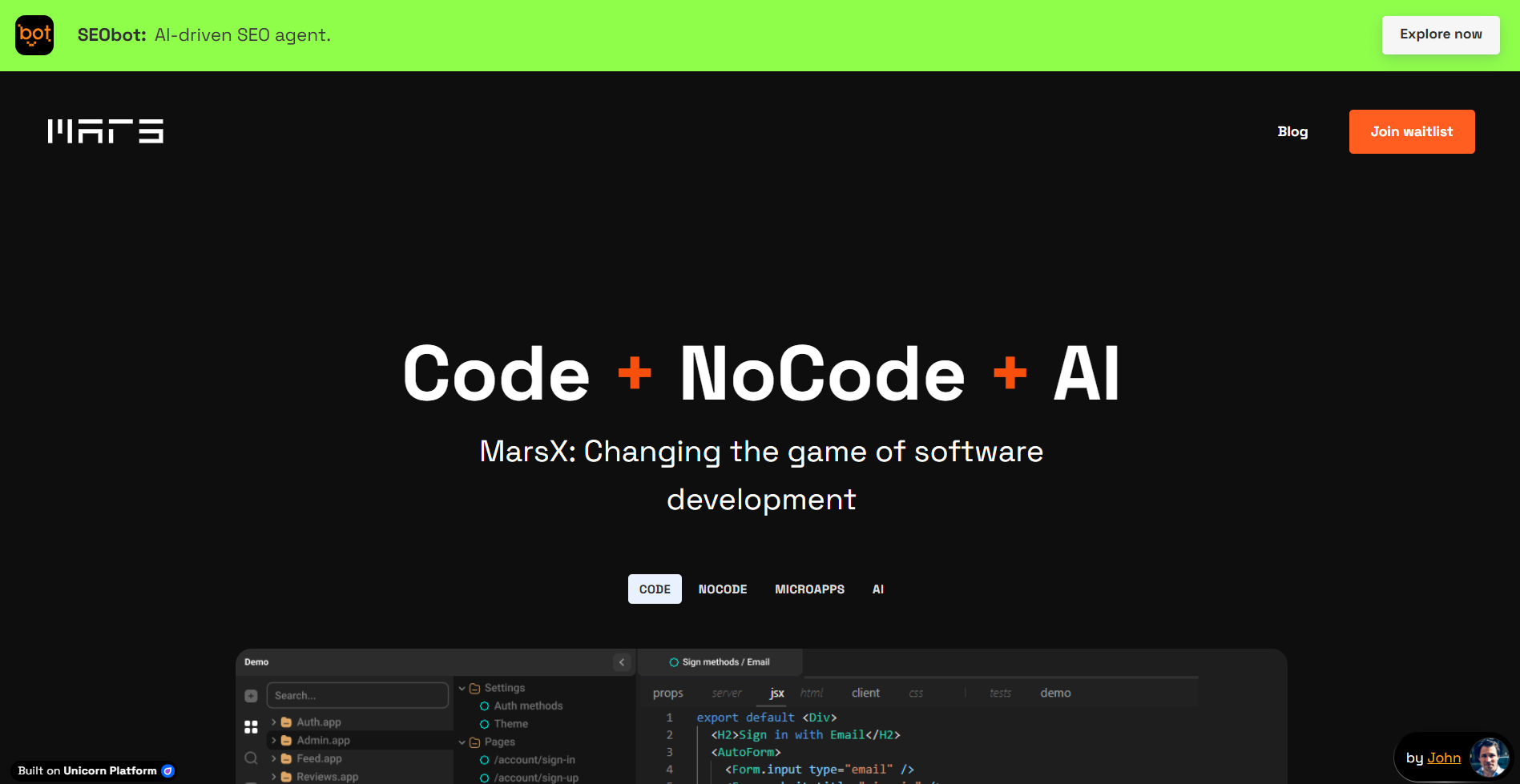The width and height of the screenshot is (1520, 784).
Task: Open the tests editor tab
Action: pyautogui.click(x=1000, y=694)
